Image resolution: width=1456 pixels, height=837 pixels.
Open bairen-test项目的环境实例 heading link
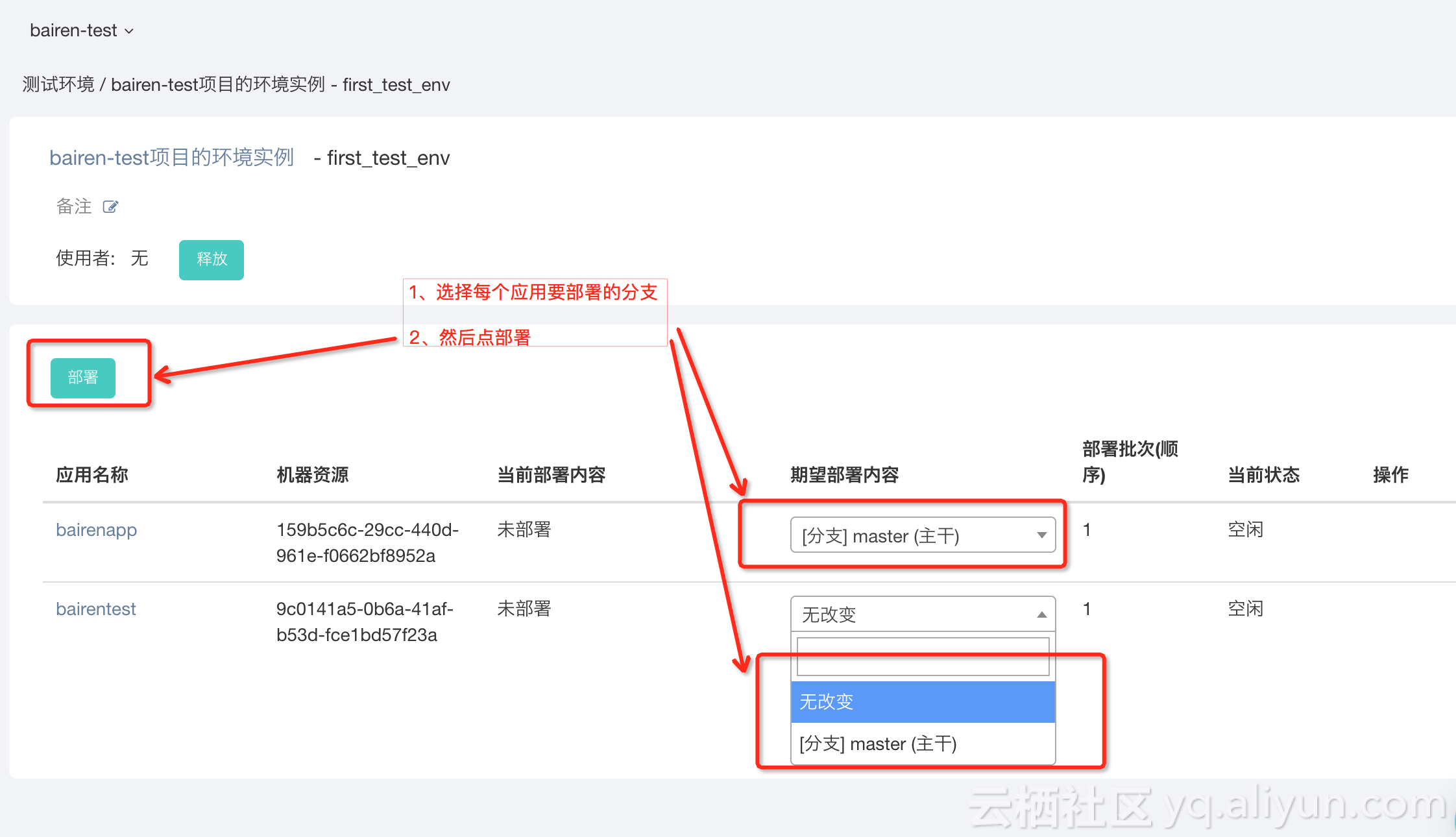click(x=172, y=158)
